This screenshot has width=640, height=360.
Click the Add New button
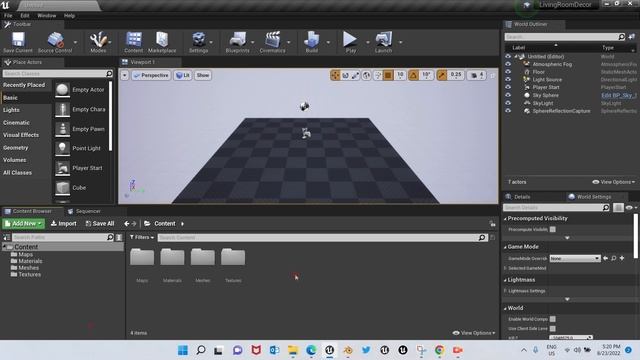coord(24,224)
